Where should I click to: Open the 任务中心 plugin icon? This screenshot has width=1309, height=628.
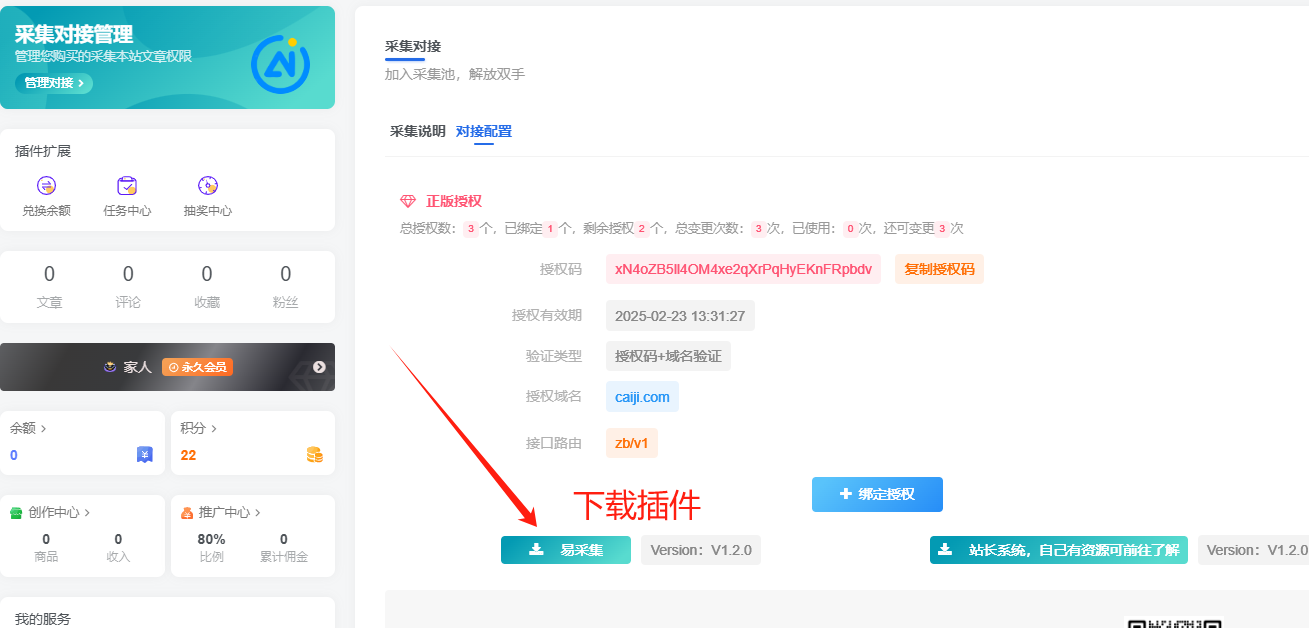click(127, 185)
